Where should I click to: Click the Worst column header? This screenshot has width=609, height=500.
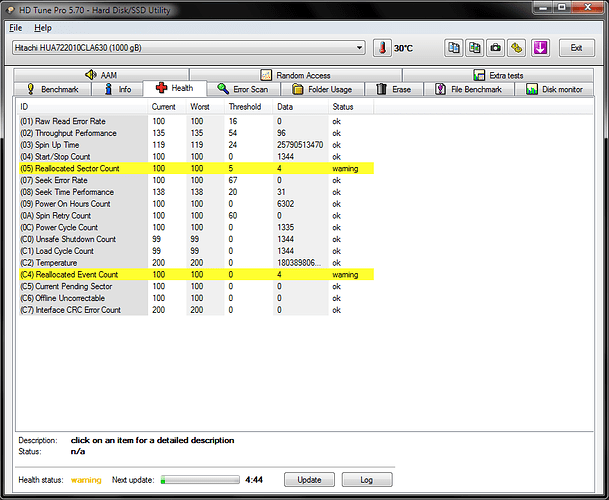[205, 107]
